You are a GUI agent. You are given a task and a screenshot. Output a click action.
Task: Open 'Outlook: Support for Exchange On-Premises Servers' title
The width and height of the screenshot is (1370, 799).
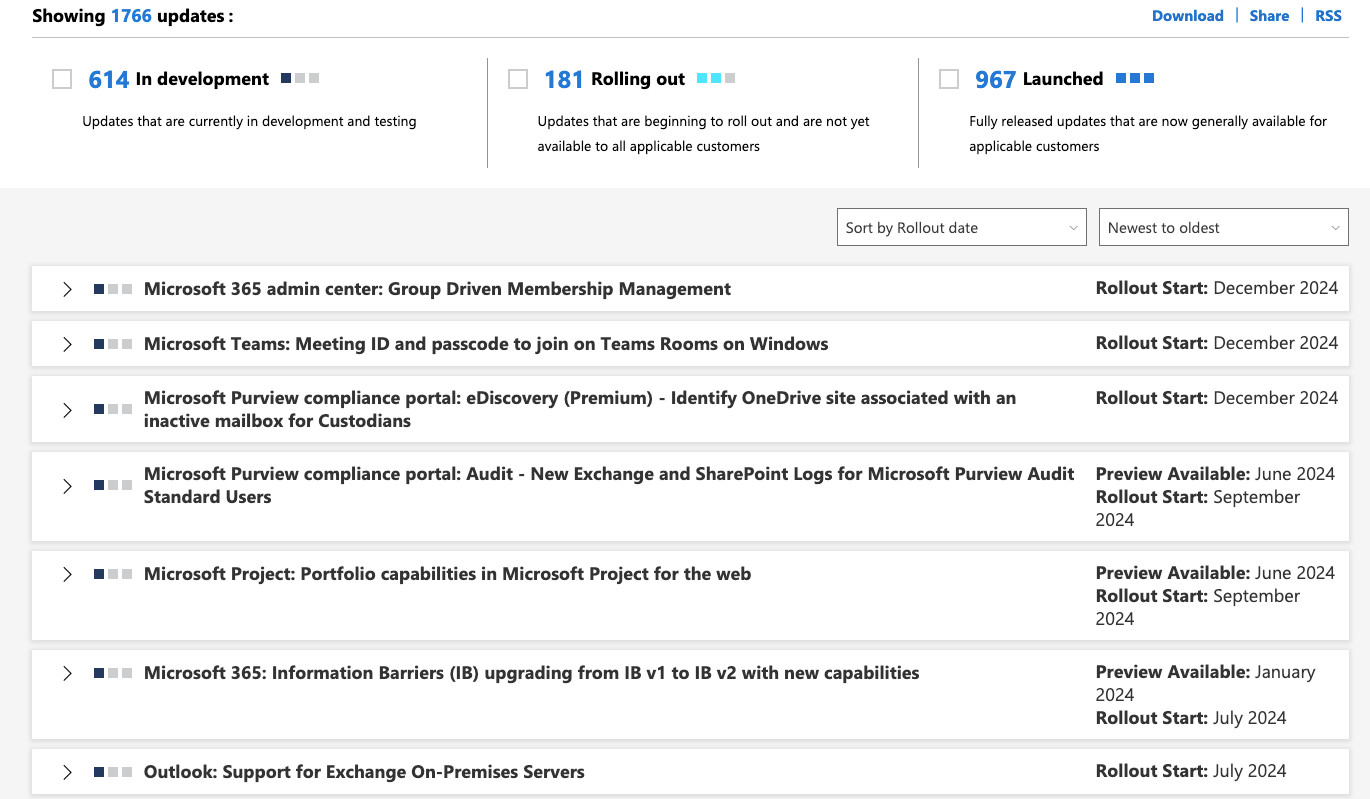(x=364, y=772)
